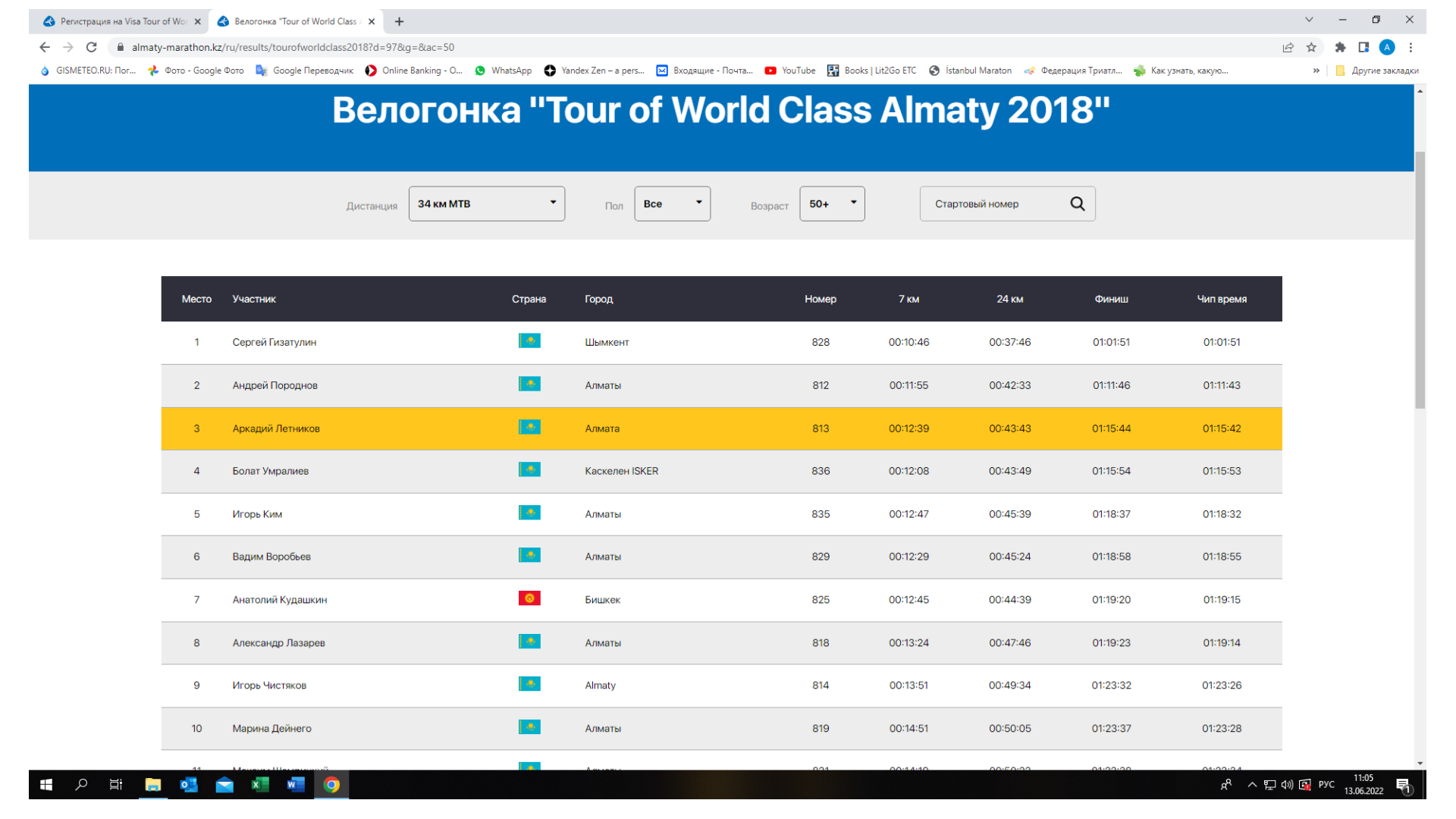Expand the distance dropdown 34 км МТВ
The height and width of the screenshot is (819, 1456).
tap(486, 204)
